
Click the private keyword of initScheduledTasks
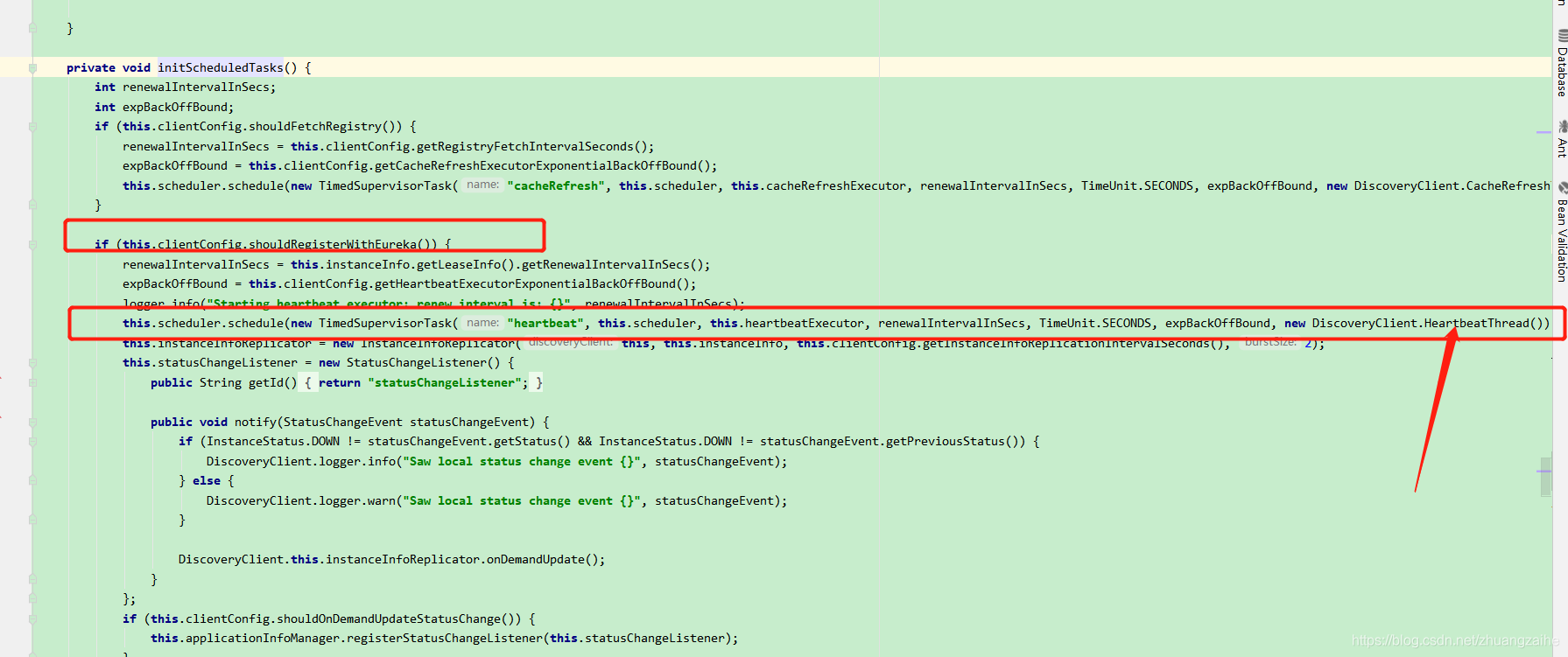91,67
